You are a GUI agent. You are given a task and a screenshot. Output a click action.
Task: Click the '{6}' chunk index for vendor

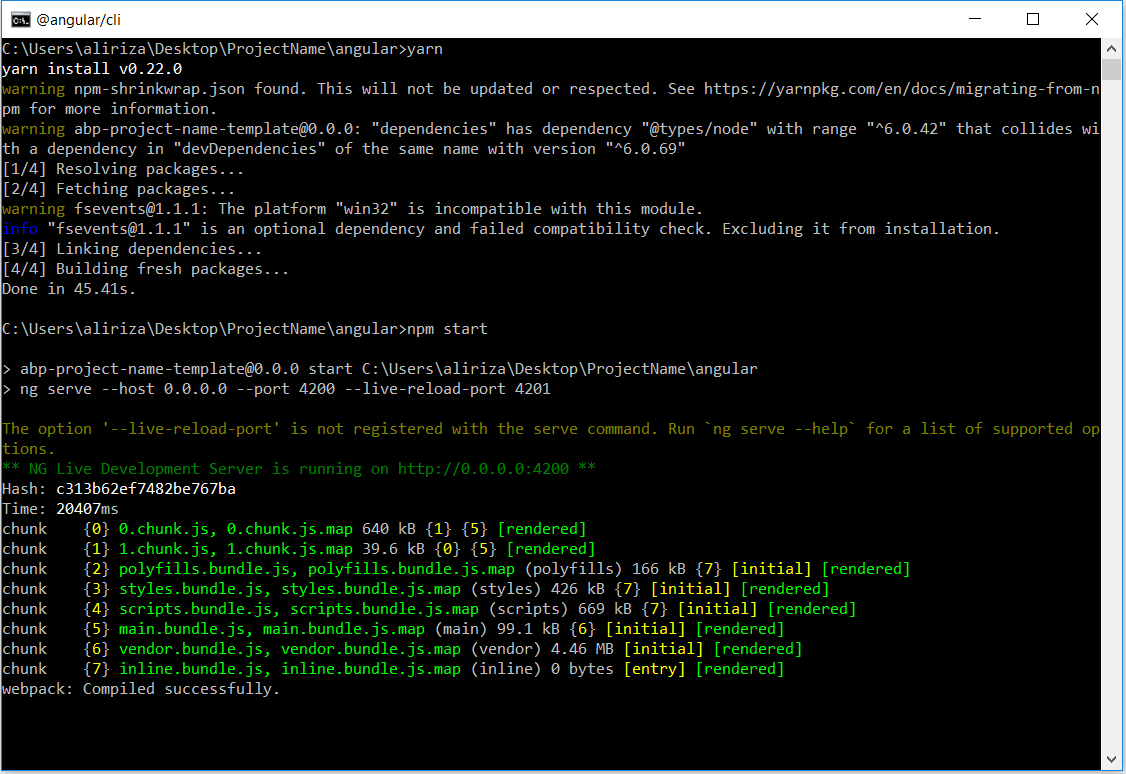click(96, 649)
